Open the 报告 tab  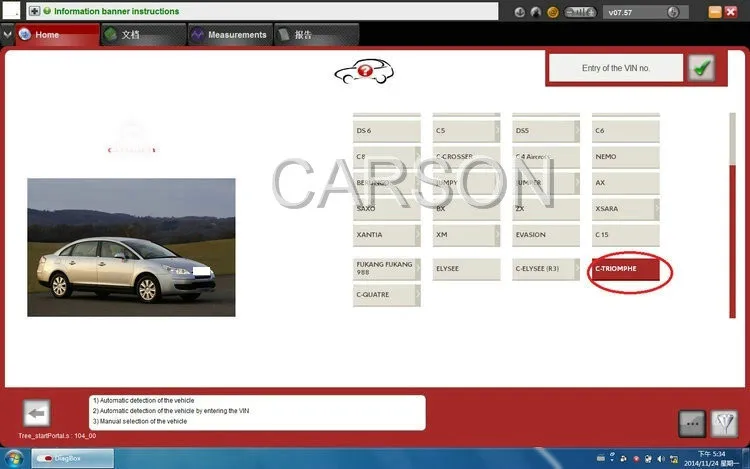pyautogui.click(x=316, y=34)
